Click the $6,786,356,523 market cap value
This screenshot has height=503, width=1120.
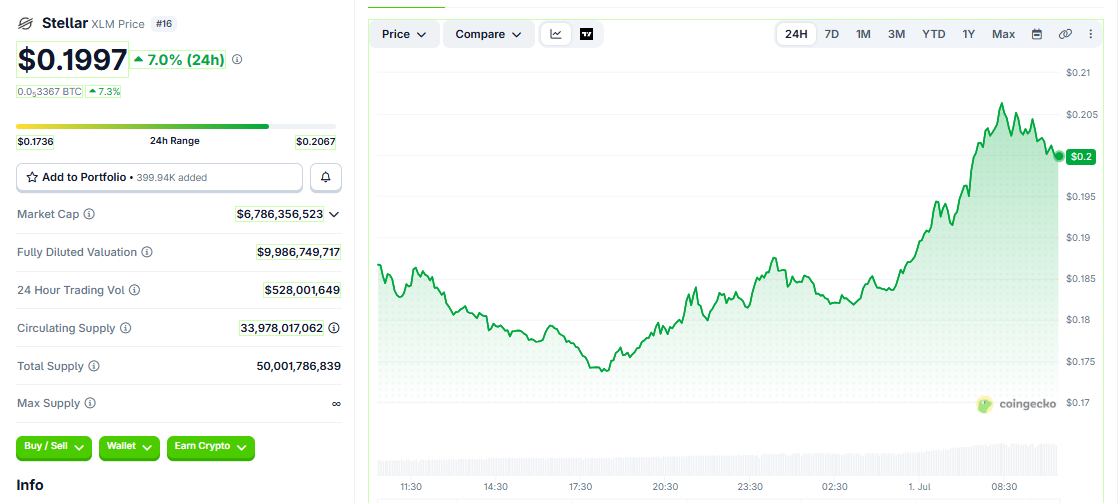(279, 214)
